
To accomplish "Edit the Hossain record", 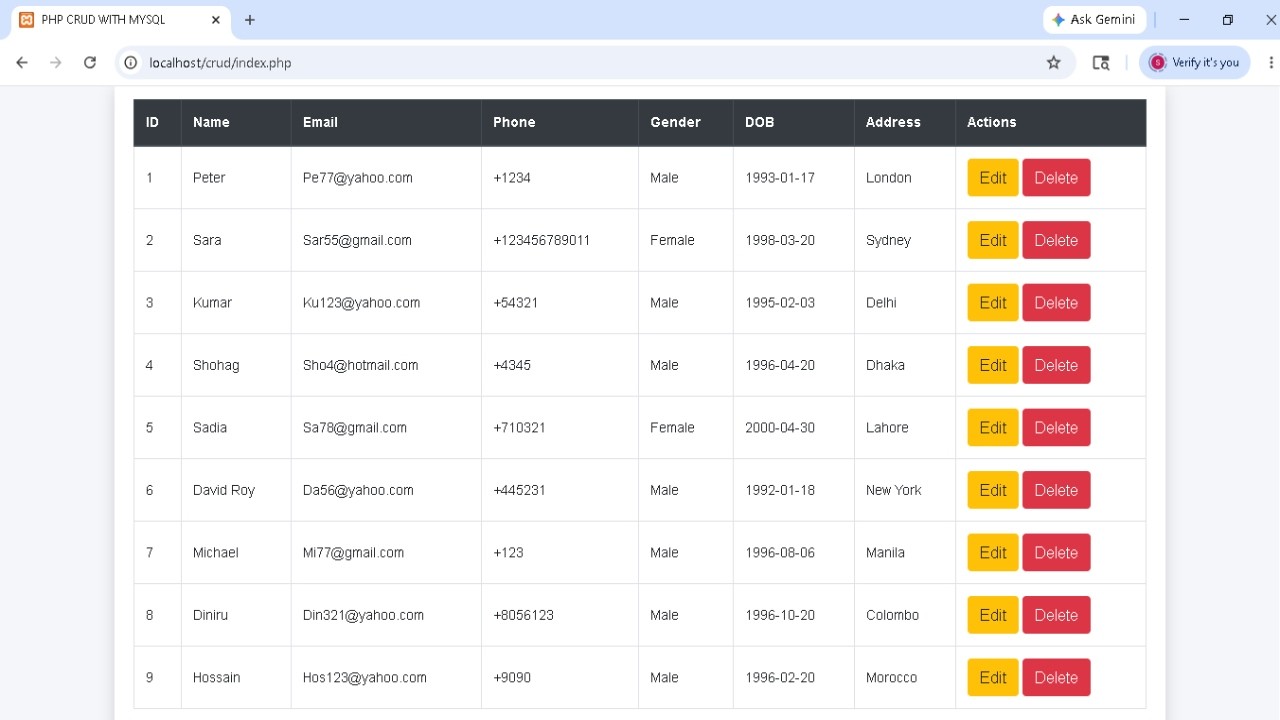I will pos(993,678).
